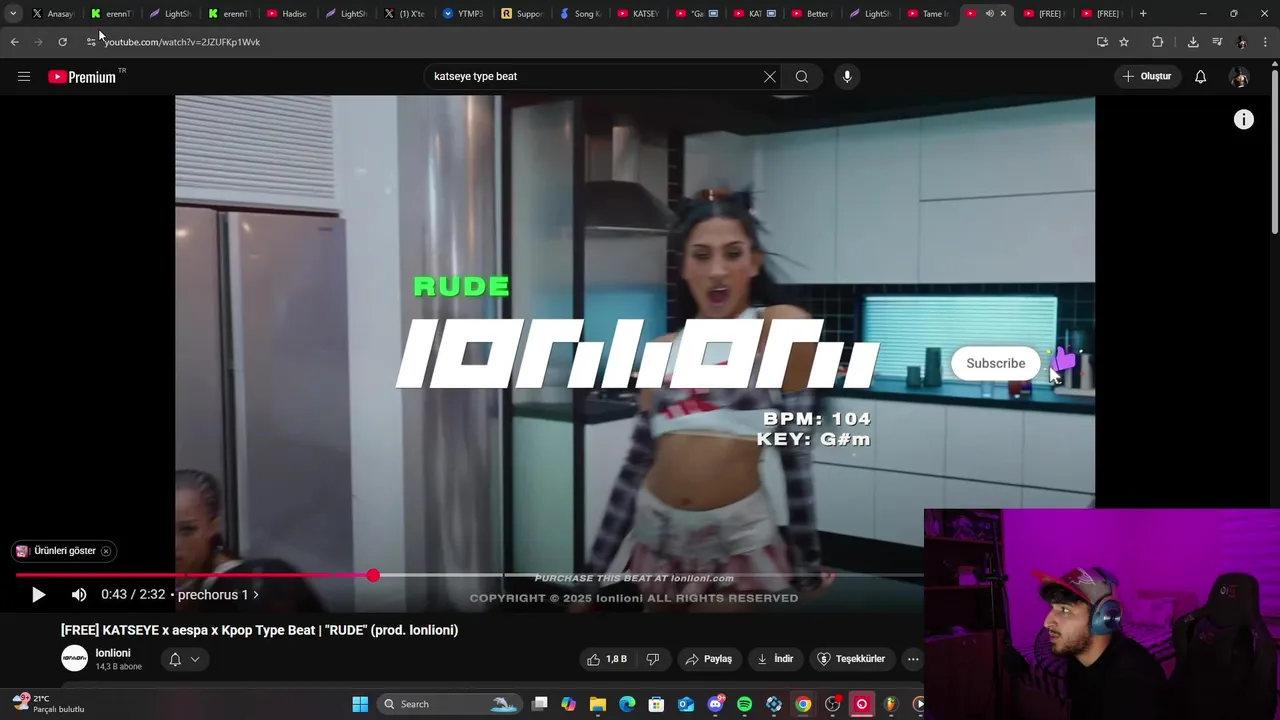Click the red video progress scrubber
The image size is (1280, 720).
point(373,575)
